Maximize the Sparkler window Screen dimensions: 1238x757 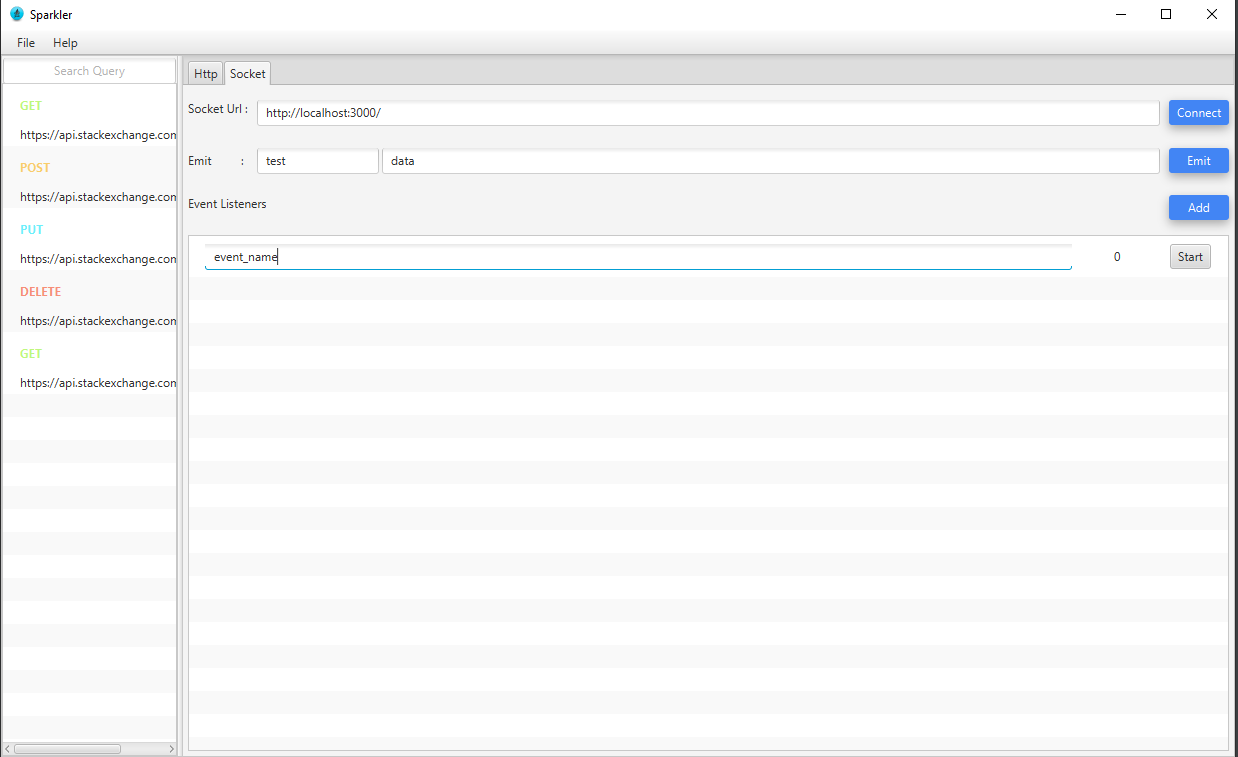point(1166,14)
